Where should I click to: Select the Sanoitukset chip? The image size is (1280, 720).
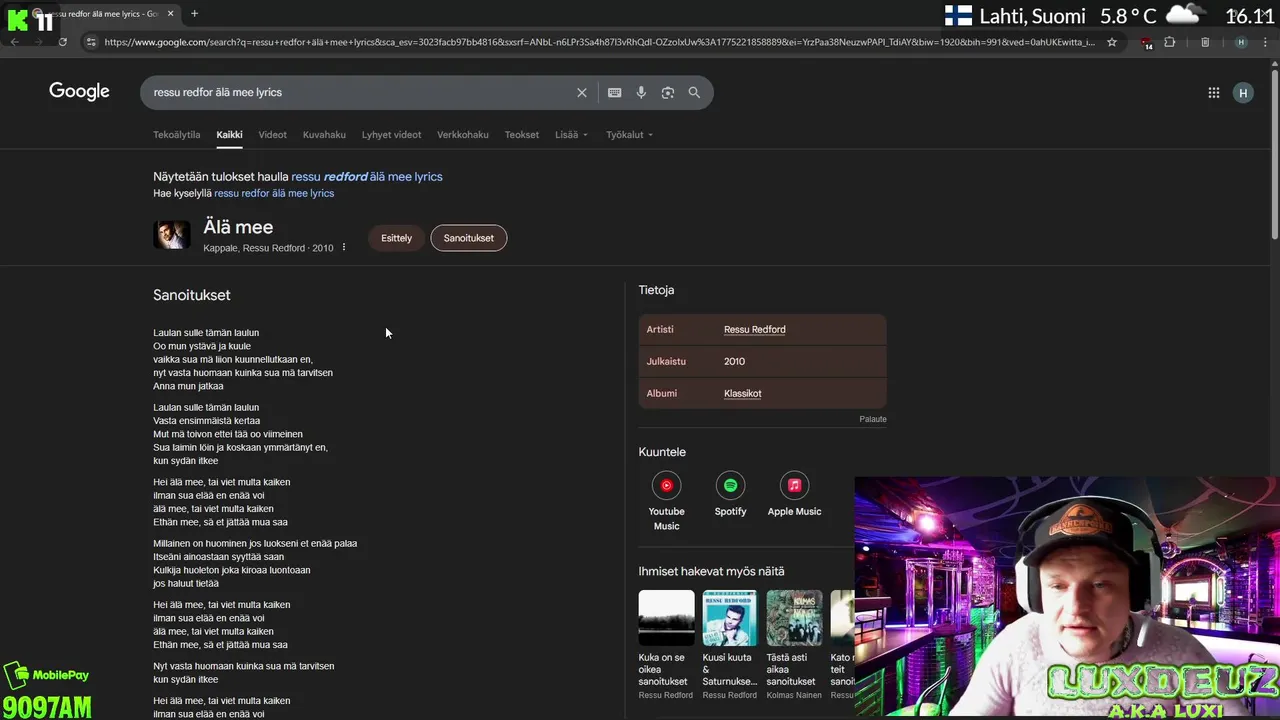point(469,238)
